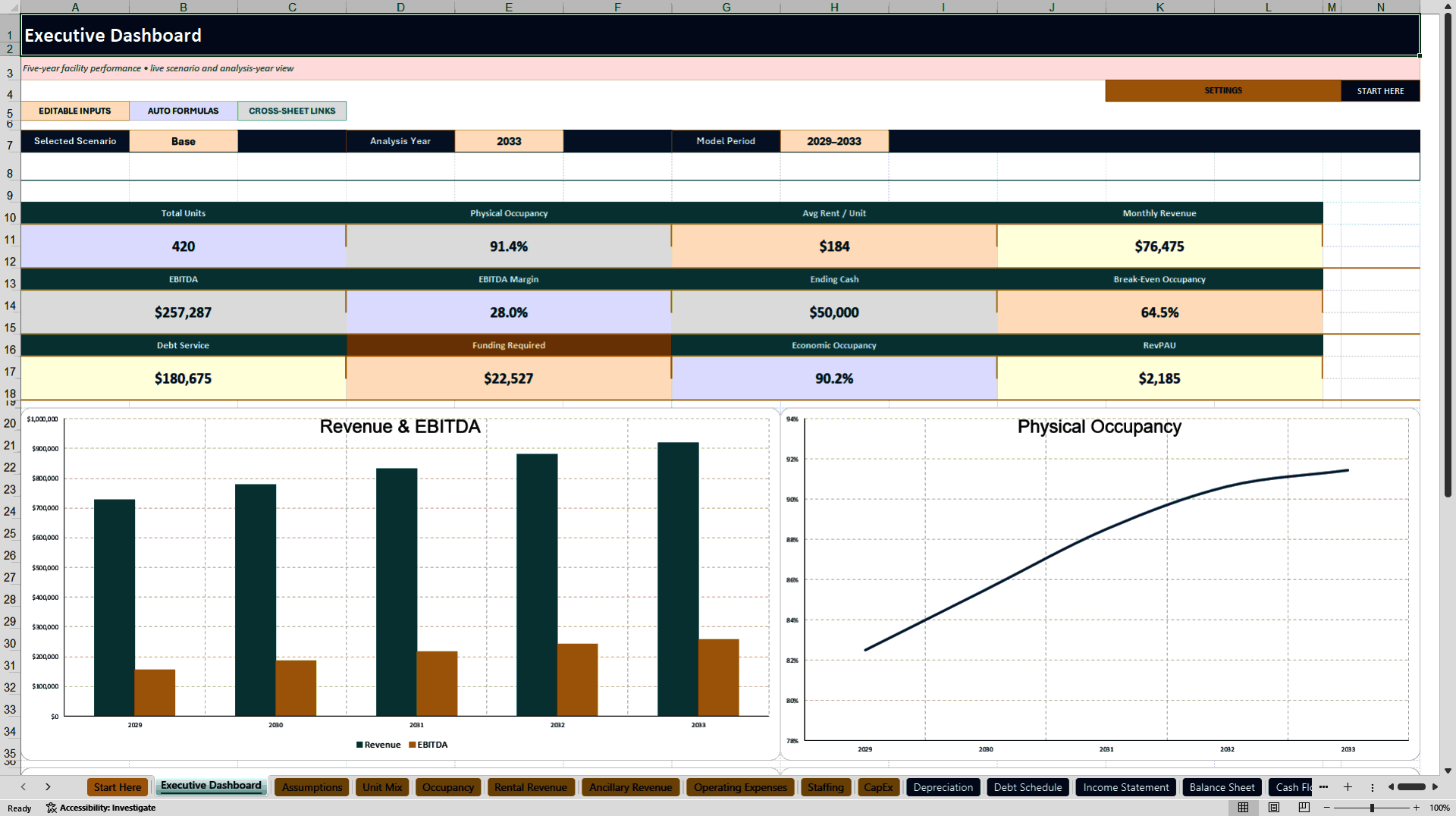Click the horizontal scrollbar right arrow
This screenshot has width=1456, height=816.
pyautogui.click(x=1436, y=787)
